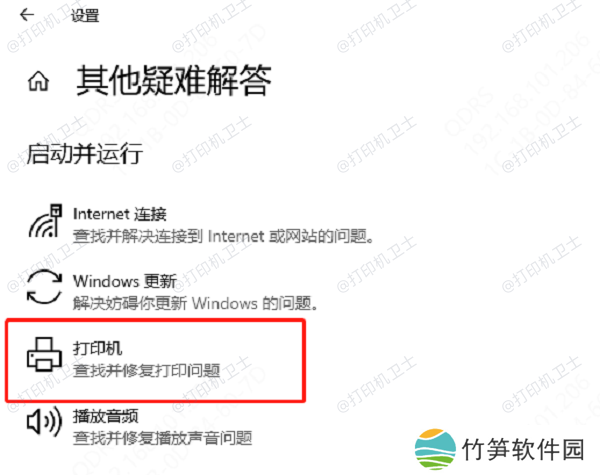This screenshot has height=475, width=600.
Task: Select the printer icon
Action: point(44,354)
